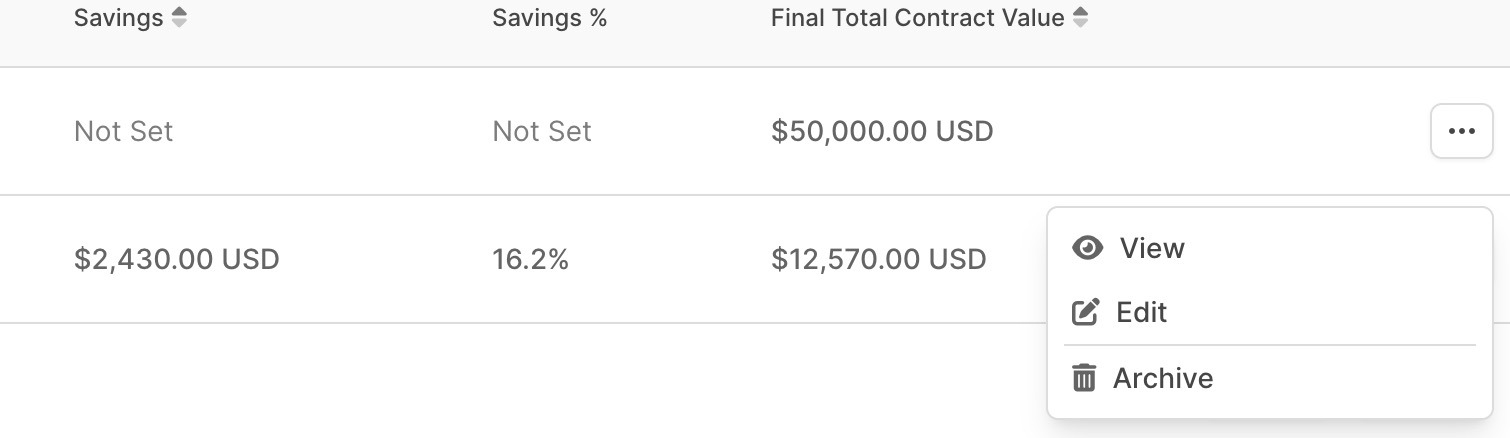Click the eye icon in the View entry

1087,248
